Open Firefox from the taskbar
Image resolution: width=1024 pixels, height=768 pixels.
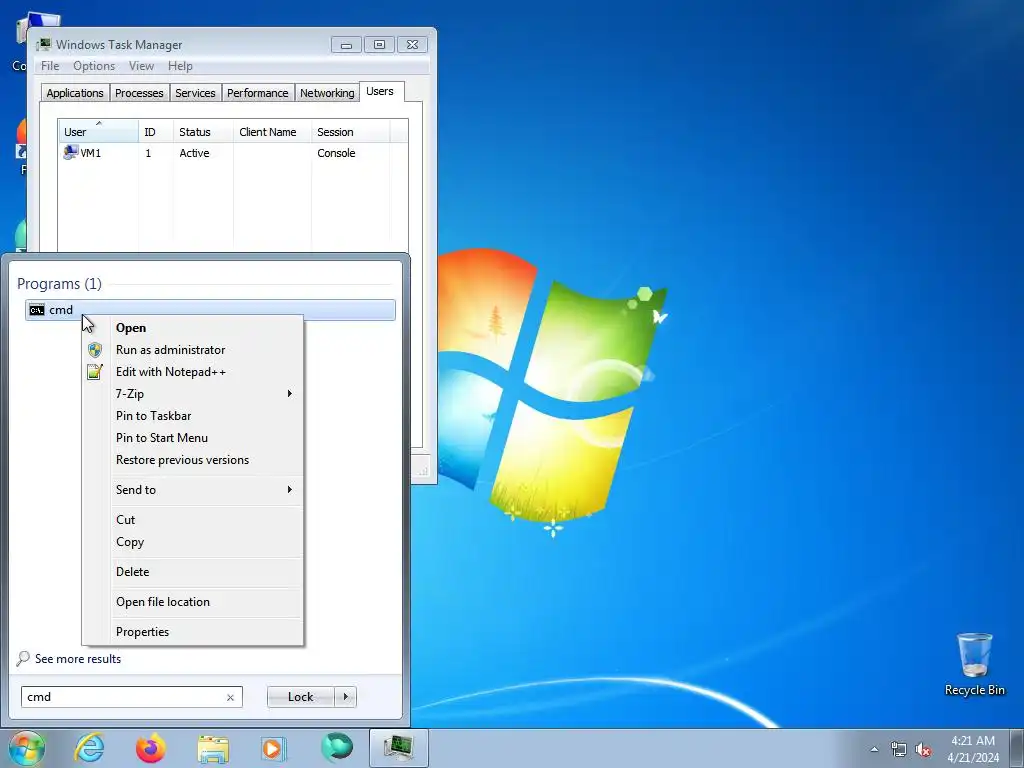(x=151, y=748)
